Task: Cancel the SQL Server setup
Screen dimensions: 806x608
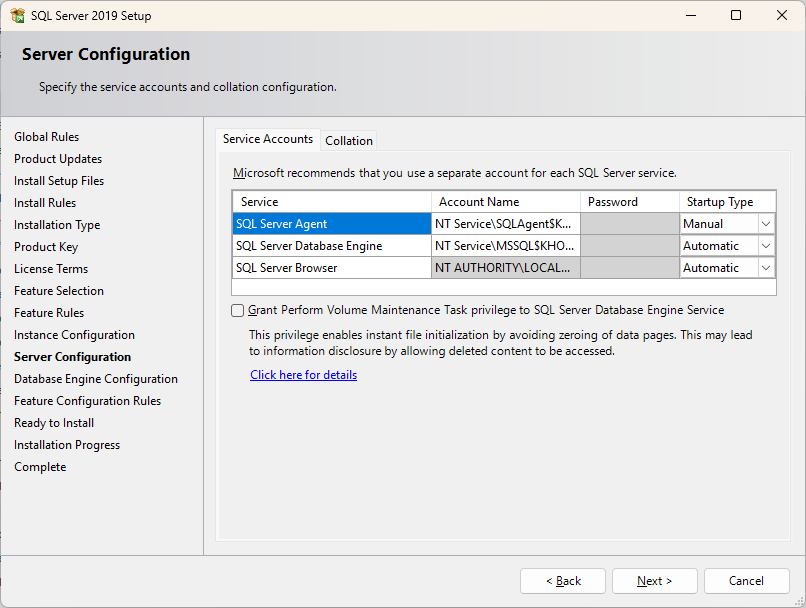Action: pos(746,581)
